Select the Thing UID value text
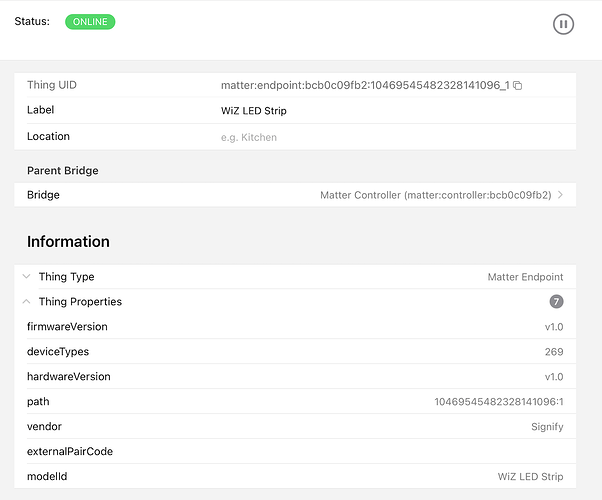602x500 pixels. pos(365,86)
